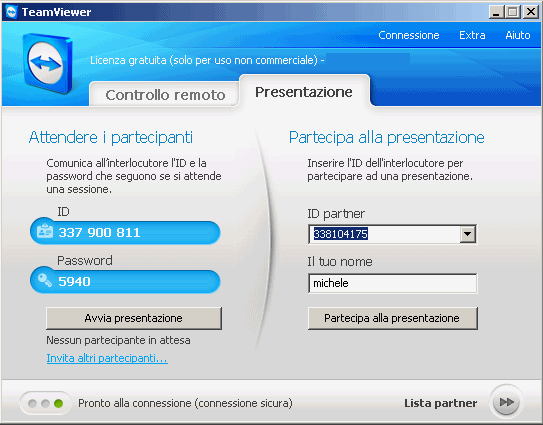Open the Invita altri partecipanti link

coord(107,358)
